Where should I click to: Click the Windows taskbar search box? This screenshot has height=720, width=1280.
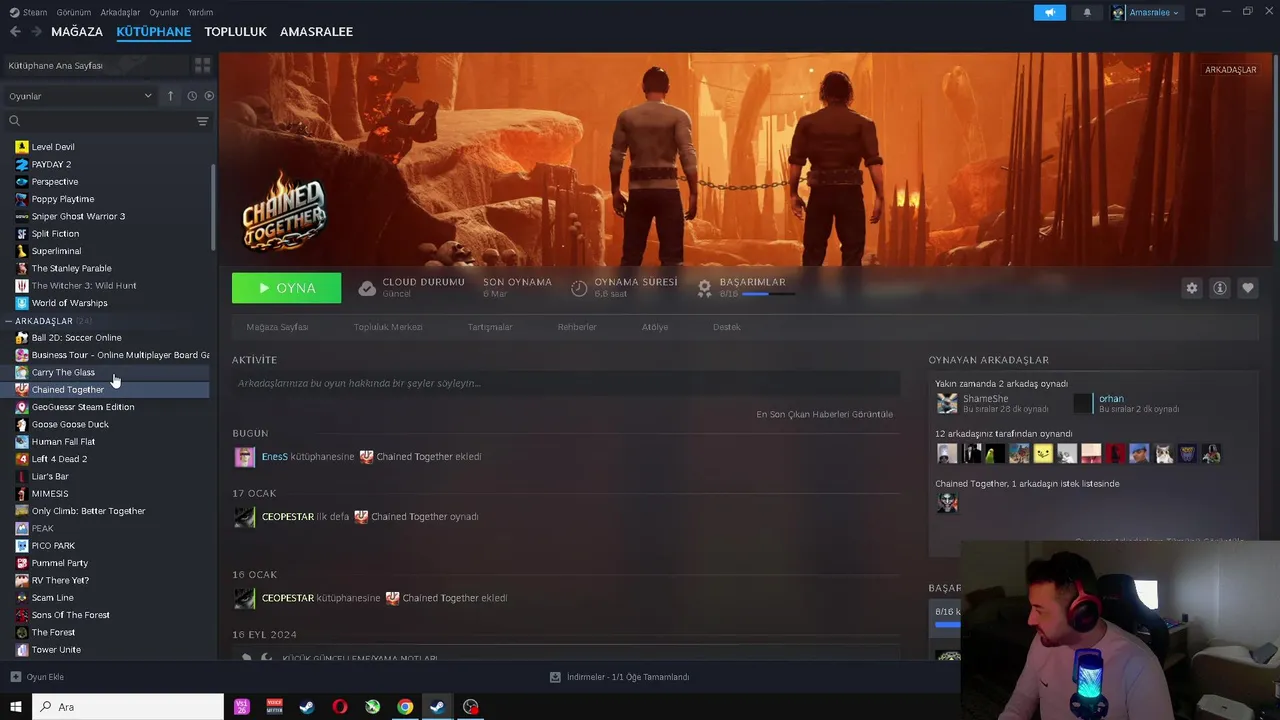[128, 707]
